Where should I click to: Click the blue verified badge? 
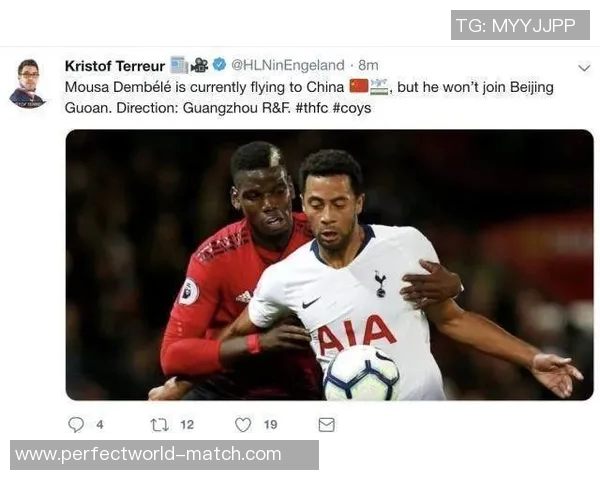tap(219, 64)
